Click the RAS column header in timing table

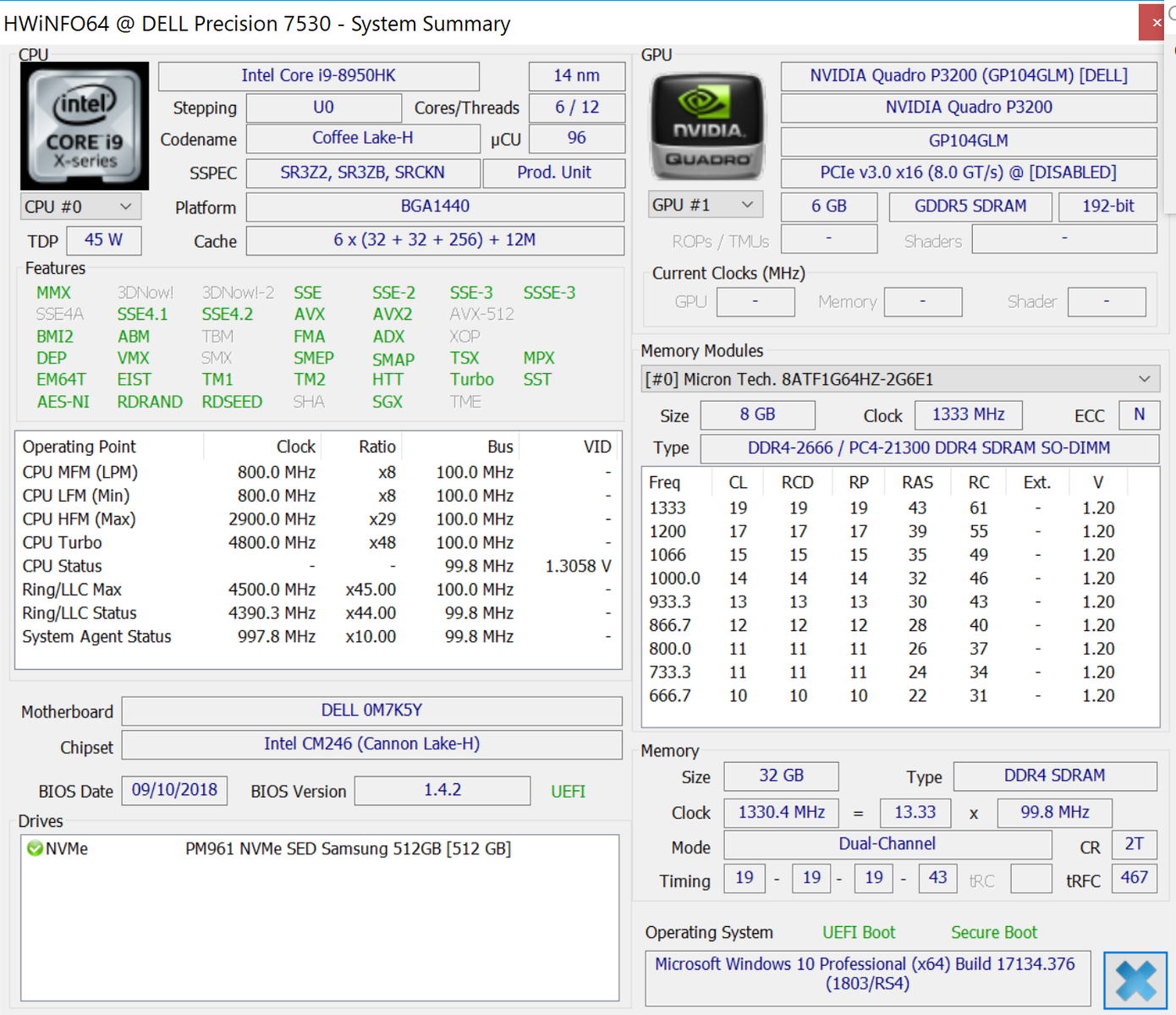917,482
